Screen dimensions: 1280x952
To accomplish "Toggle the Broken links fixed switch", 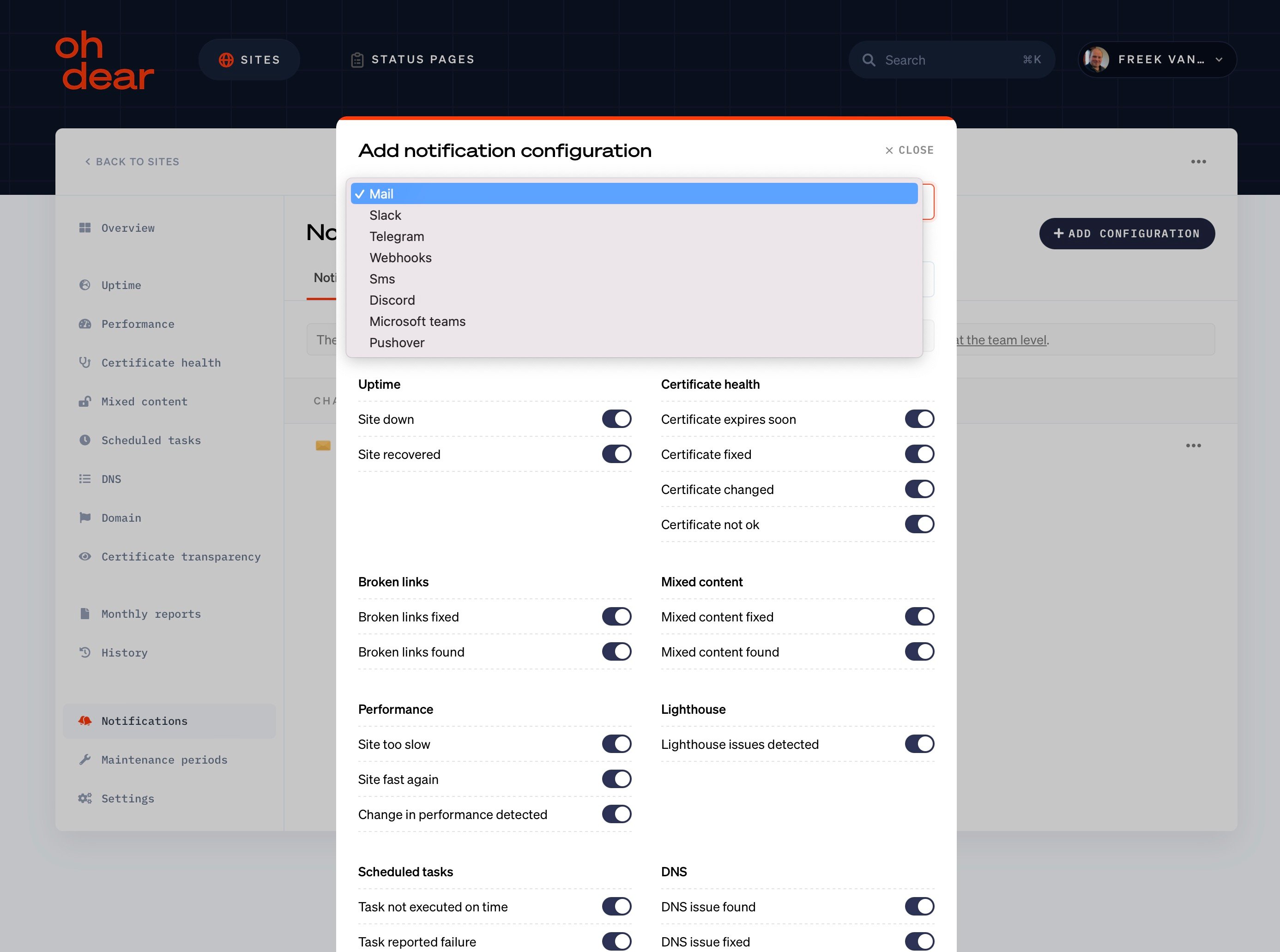I will point(616,617).
